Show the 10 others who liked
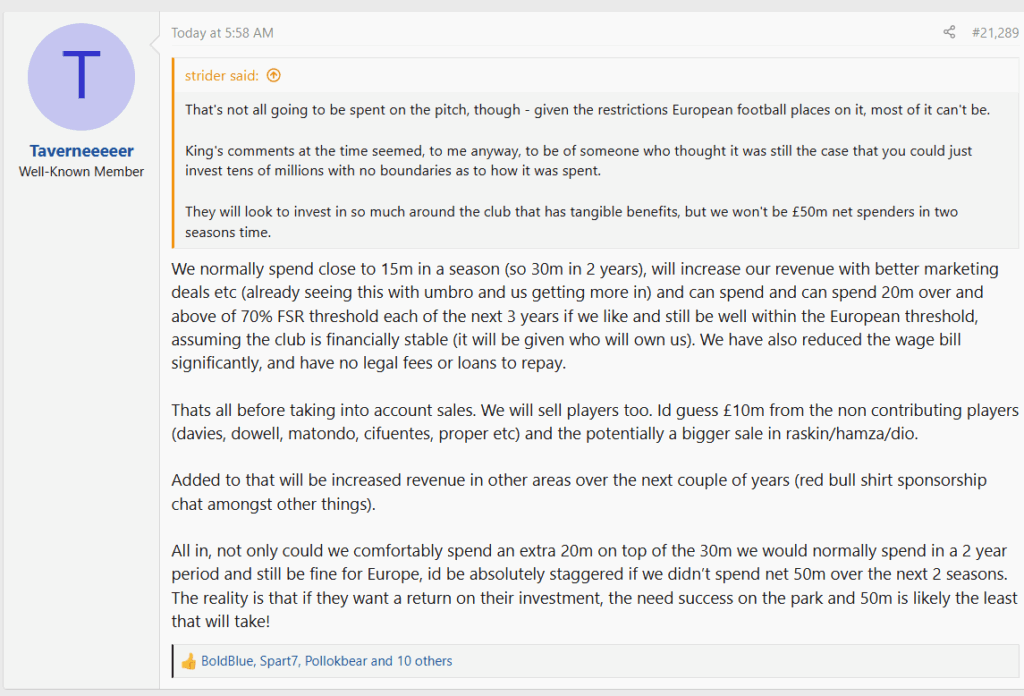Image resolution: width=1024 pixels, height=696 pixels. pyautogui.click(x=424, y=661)
